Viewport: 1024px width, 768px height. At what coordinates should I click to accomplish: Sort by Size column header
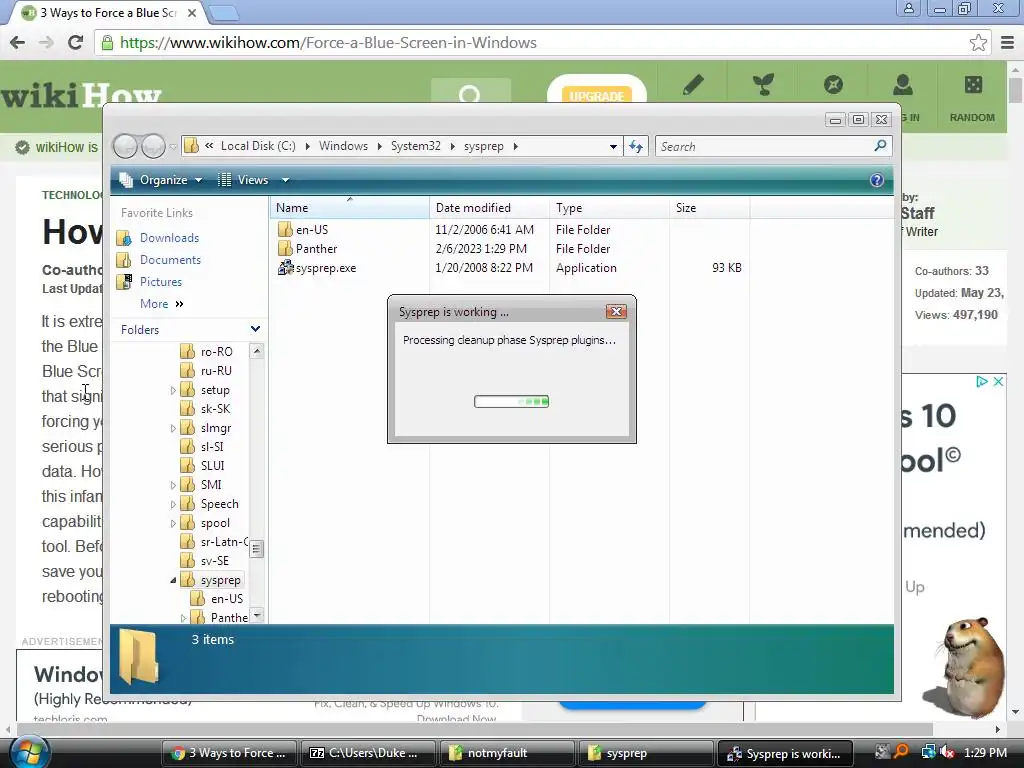click(x=710, y=208)
